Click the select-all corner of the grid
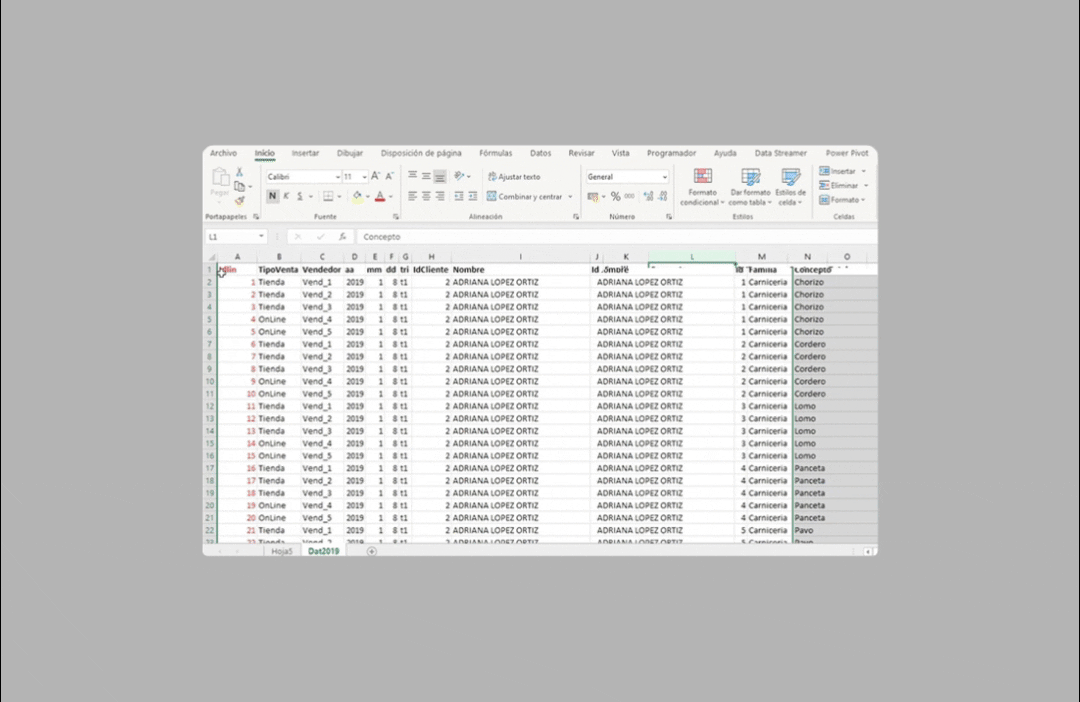This screenshot has width=1080, height=702. [211, 257]
